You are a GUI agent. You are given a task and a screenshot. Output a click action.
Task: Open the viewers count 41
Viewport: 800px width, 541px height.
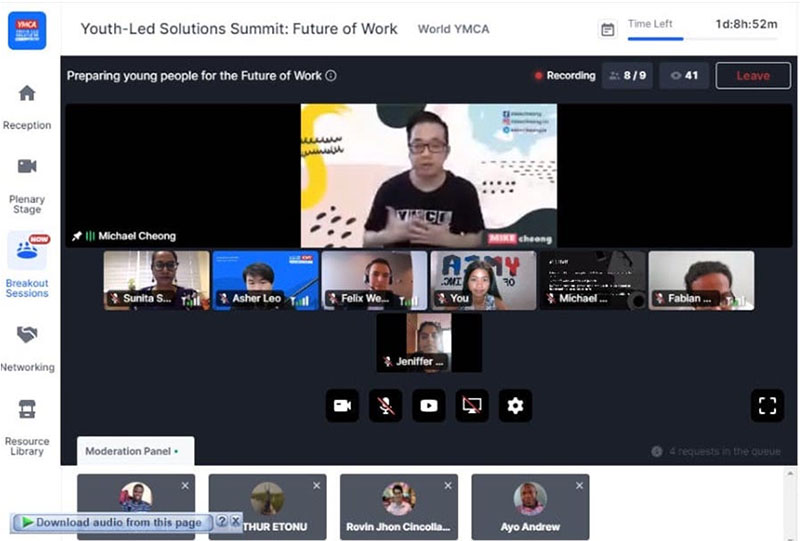point(684,76)
